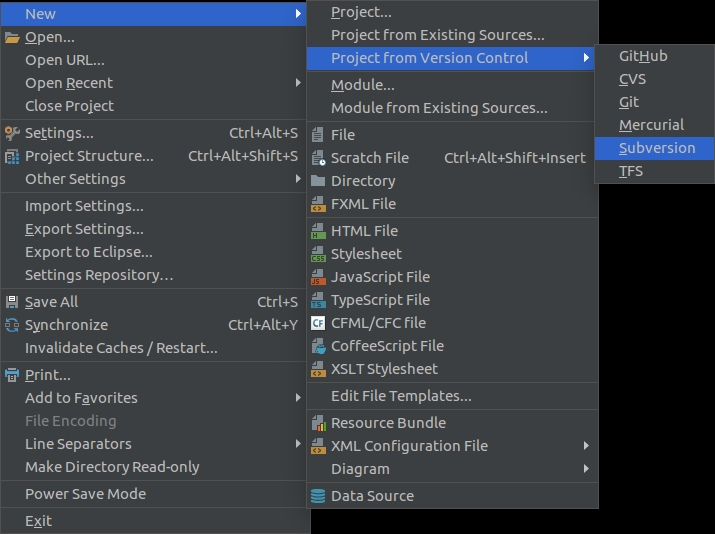The height and width of the screenshot is (534, 715).
Task: Expand the XML Configuration File arrow
Action: point(586,446)
